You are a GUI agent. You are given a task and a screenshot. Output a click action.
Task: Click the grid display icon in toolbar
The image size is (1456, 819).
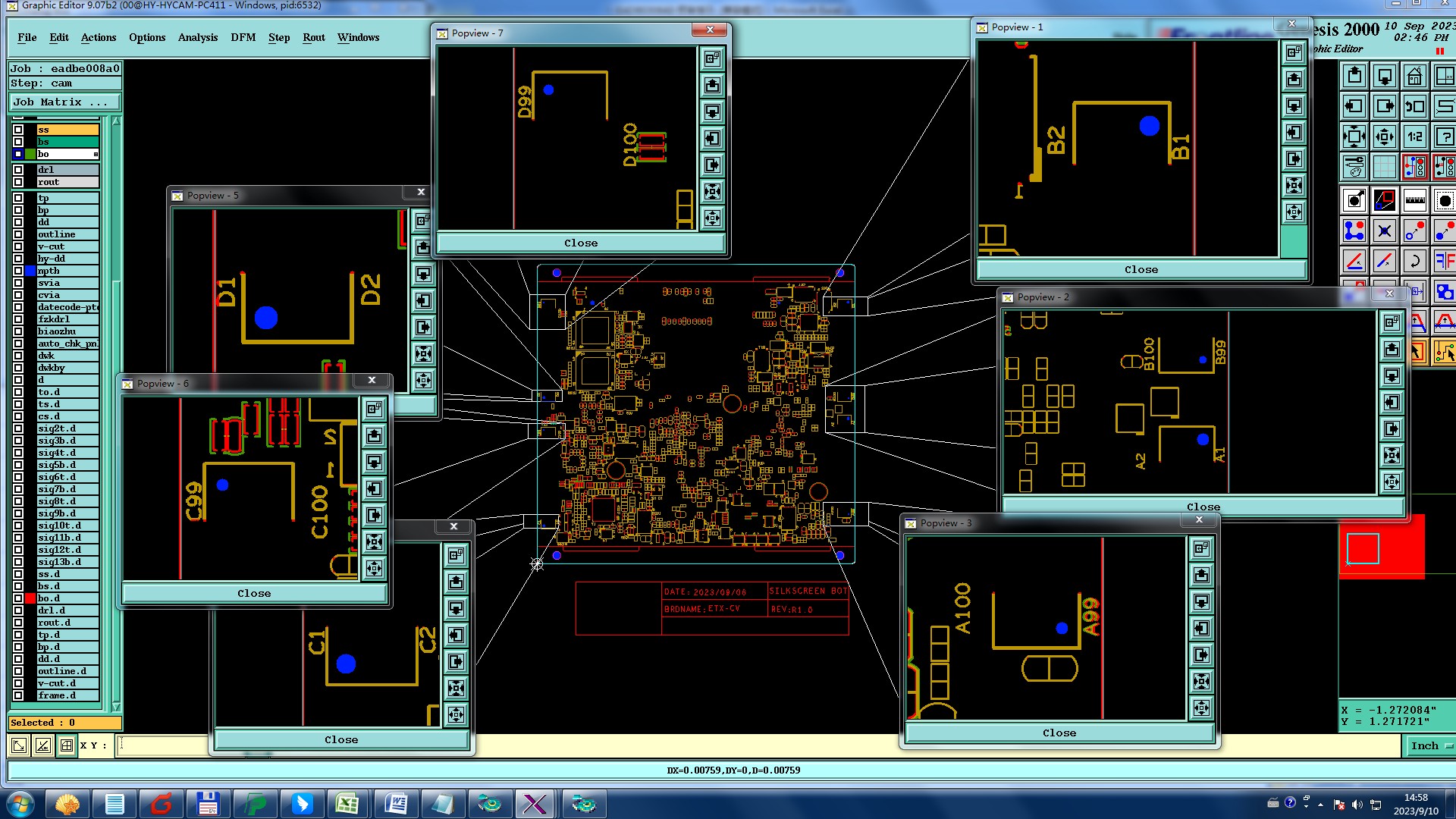click(x=1385, y=167)
